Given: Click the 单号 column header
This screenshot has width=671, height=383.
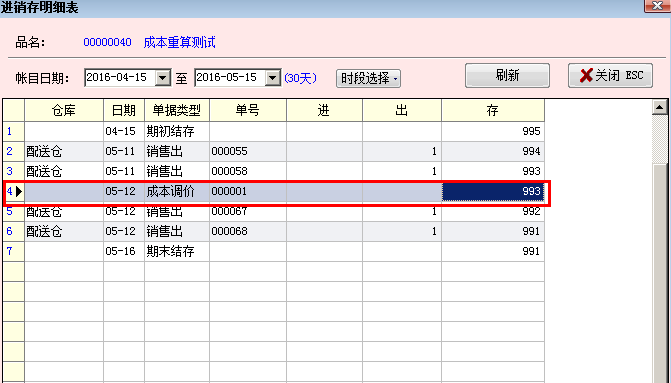Looking at the screenshot, I should 248,110.
